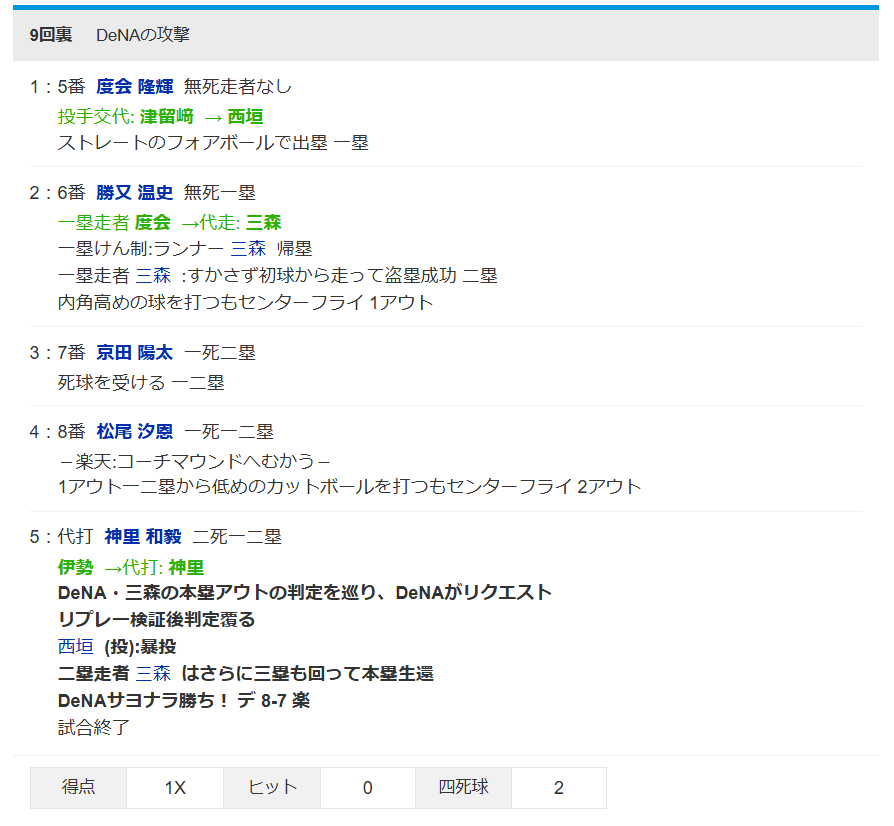The image size is (894, 826).
Task: Click the 投手交代: 津留﨑 → 西垣 text
Action: (161, 117)
